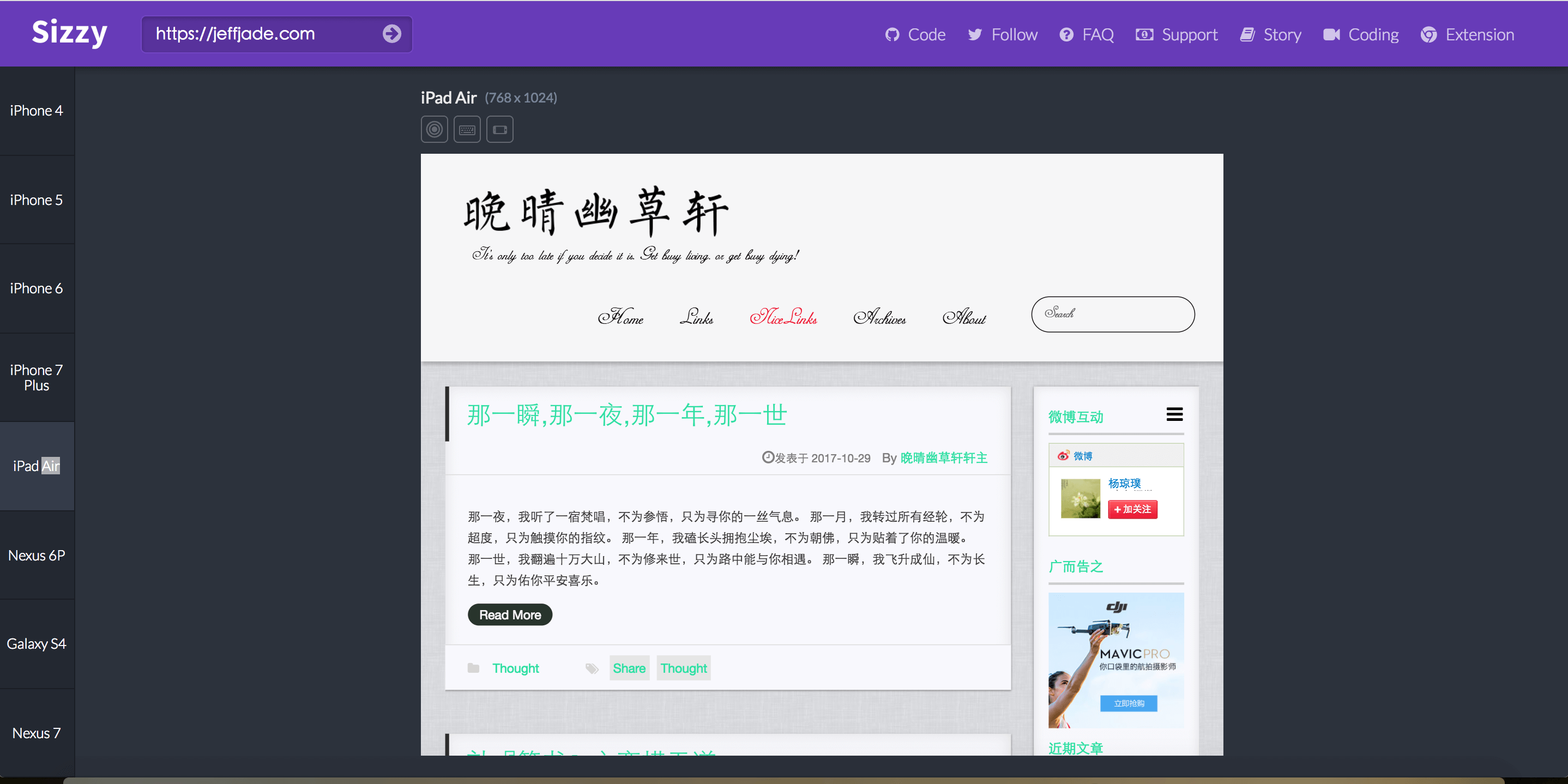Click the horizontal scrollbar at the bottom
The image size is (1568, 784).
(x=783, y=780)
